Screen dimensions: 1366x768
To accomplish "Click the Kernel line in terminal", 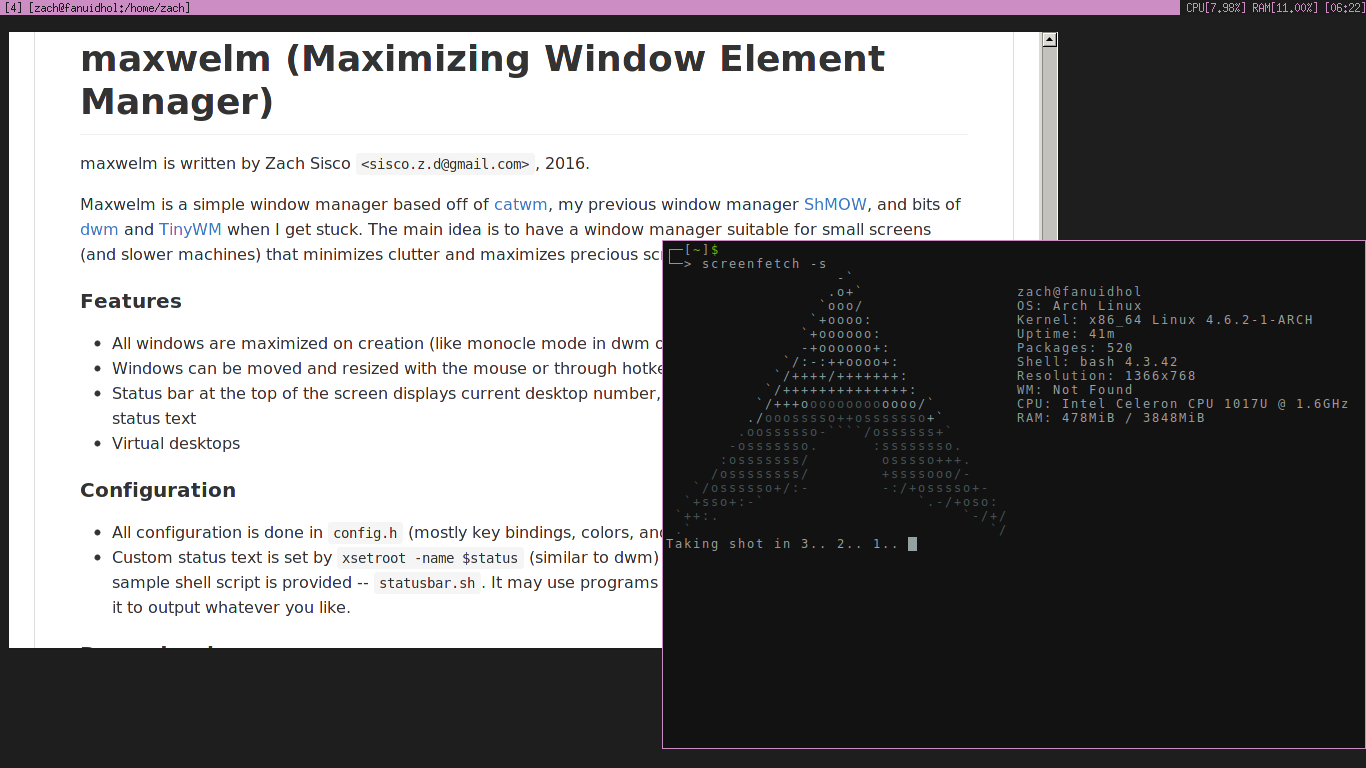I will pos(1165,320).
